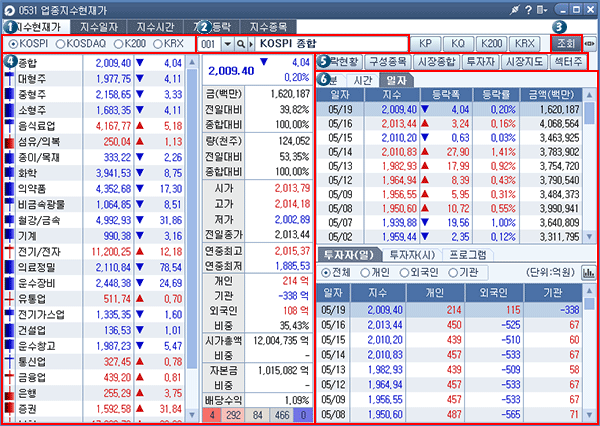
Task: Click the pin window icon in title bar
Action: pos(514,10)
